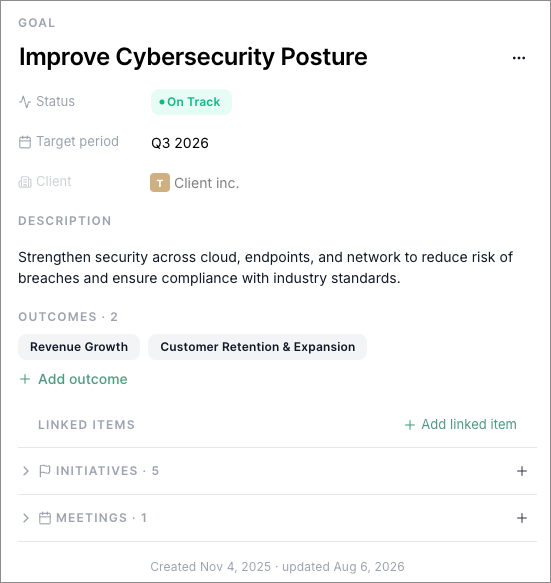Click the Client inc. avatar badge
The width and height of the screenshot is (551, 583).
coord(160,183)
